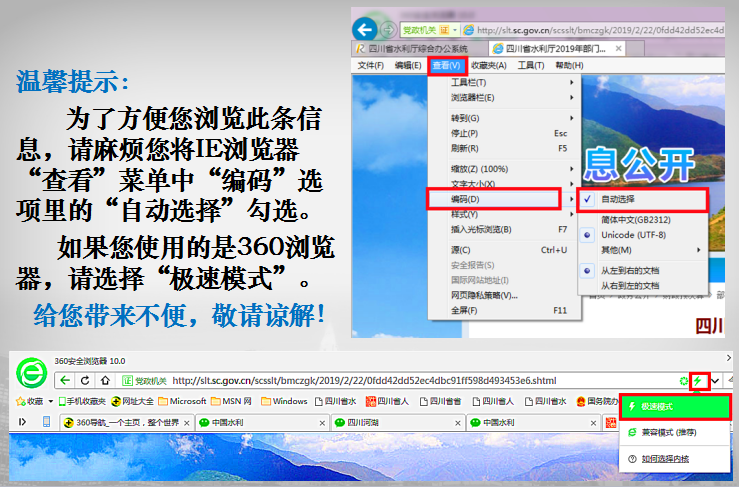This screenshot has height=487, width=739.
Task: Select Unicode (UTF-8) encoding
Action: pyautogui.click(x=642, y=235)
